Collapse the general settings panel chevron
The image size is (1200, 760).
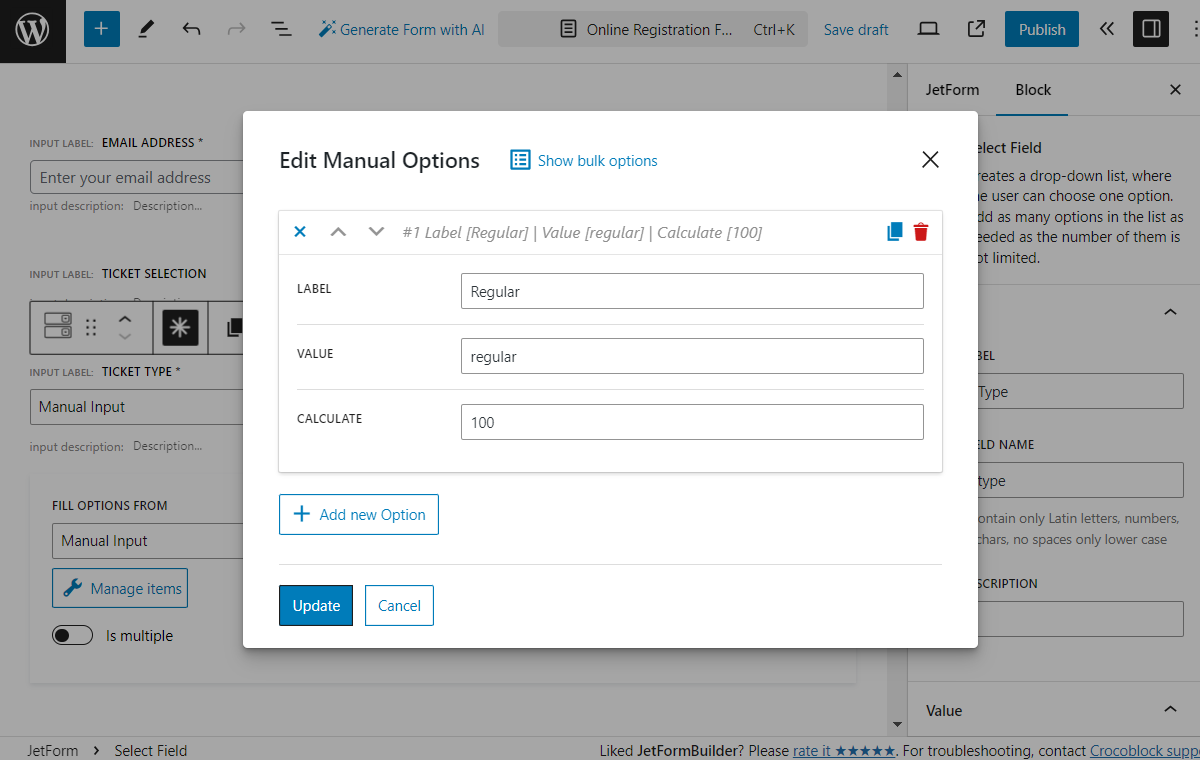tap(1170, 312)
